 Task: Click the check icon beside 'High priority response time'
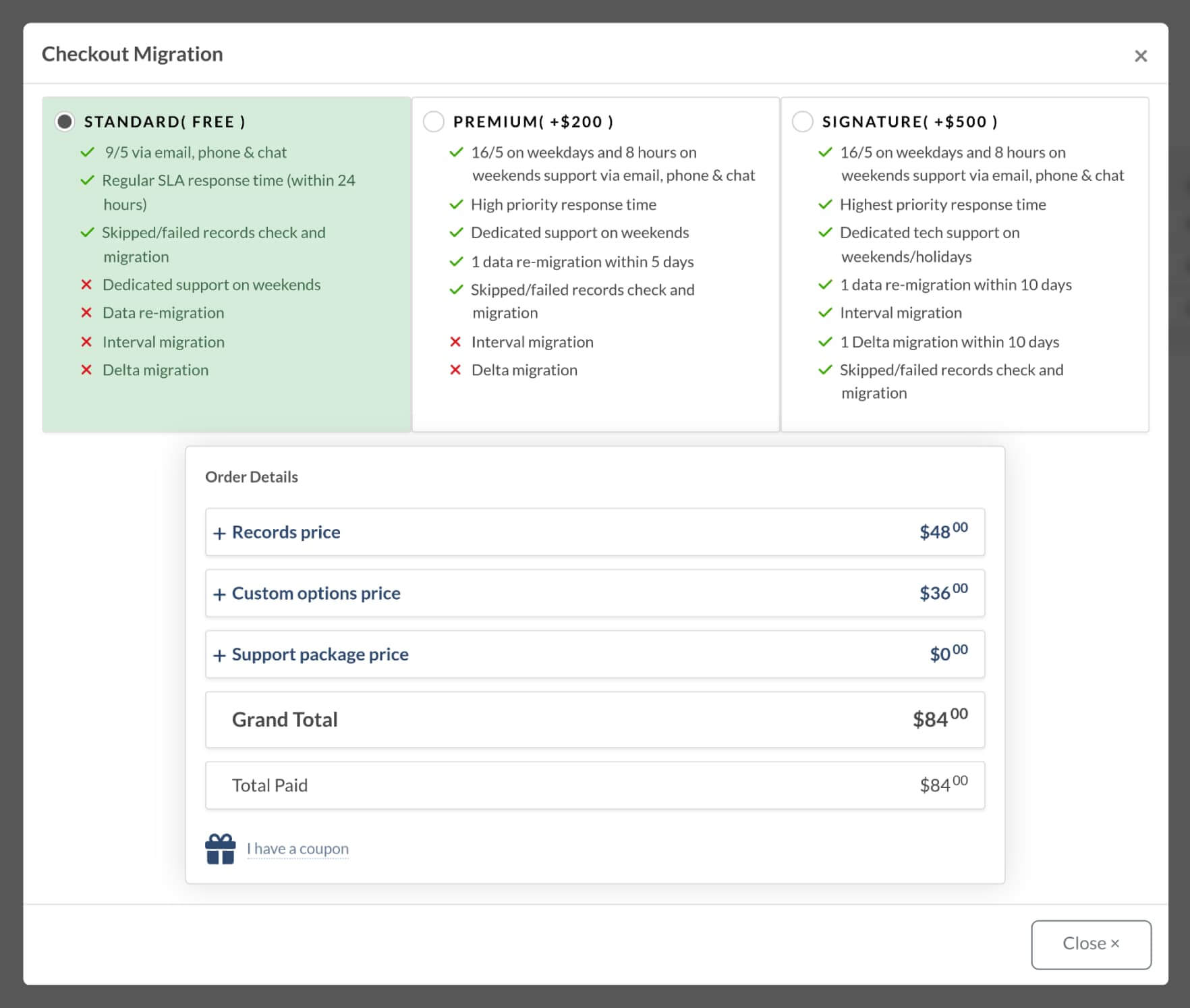click(x=456, y=204)
